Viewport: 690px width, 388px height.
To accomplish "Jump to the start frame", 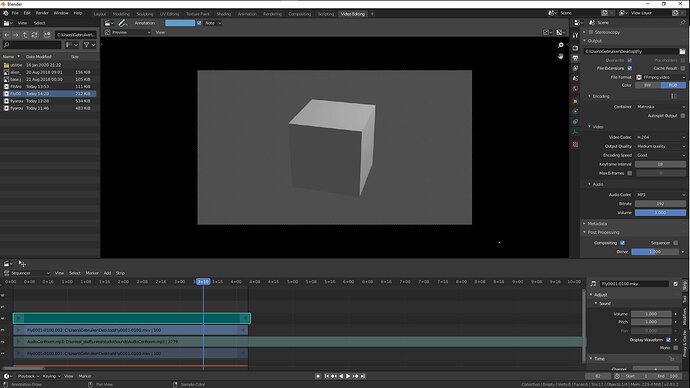I will click(x=327, y=376).
